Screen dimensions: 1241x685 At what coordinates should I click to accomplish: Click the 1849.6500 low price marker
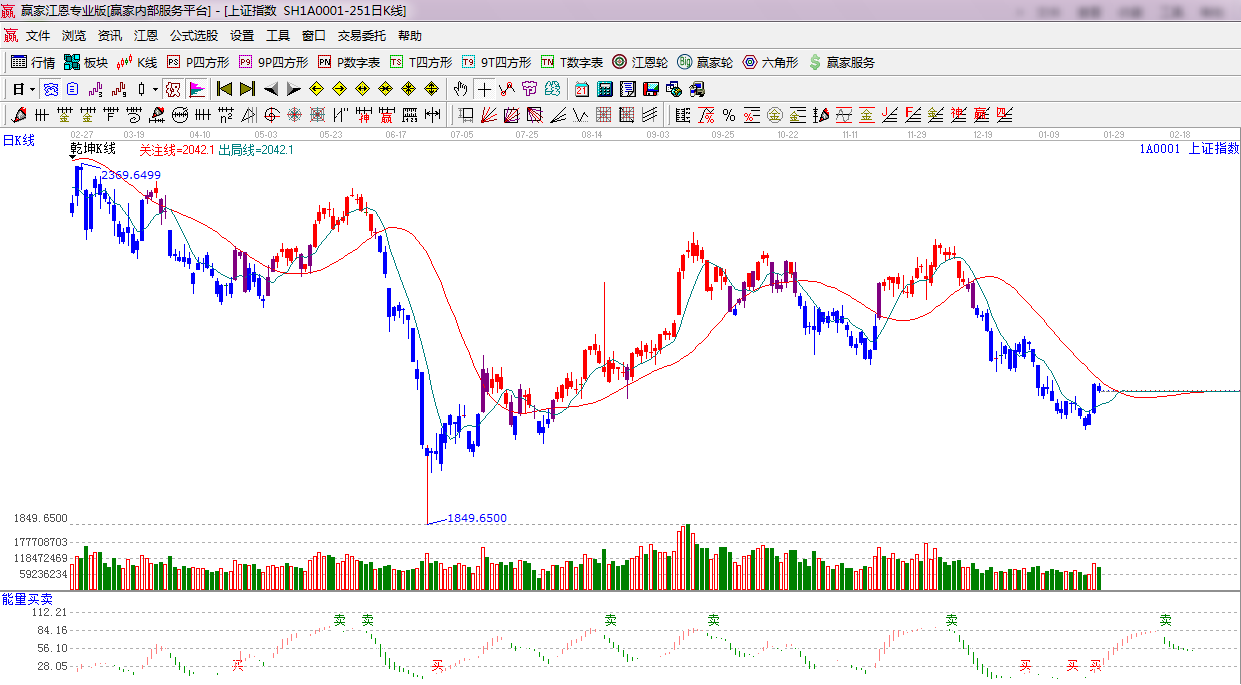coord(476,518)
